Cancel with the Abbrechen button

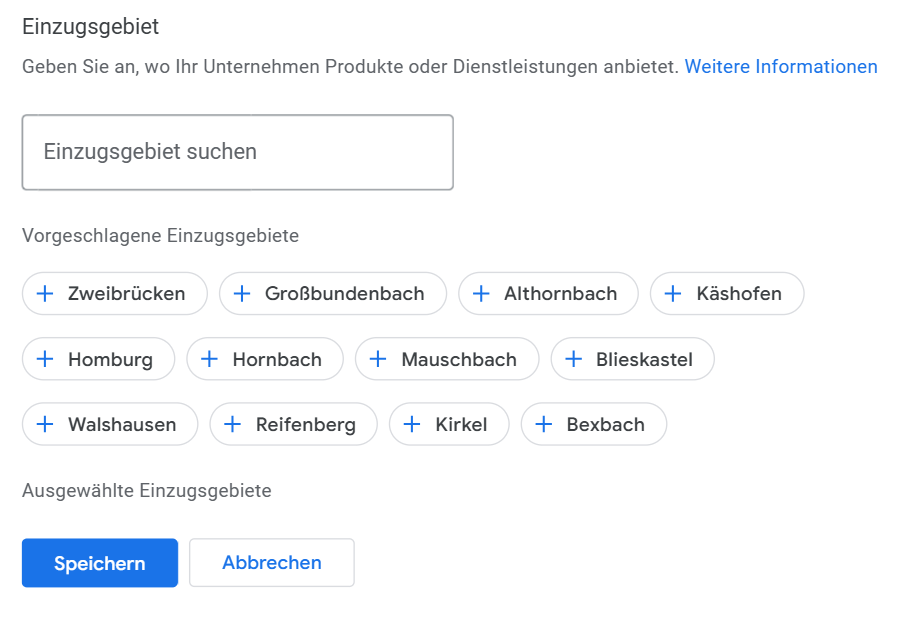[x=272, y=563]
